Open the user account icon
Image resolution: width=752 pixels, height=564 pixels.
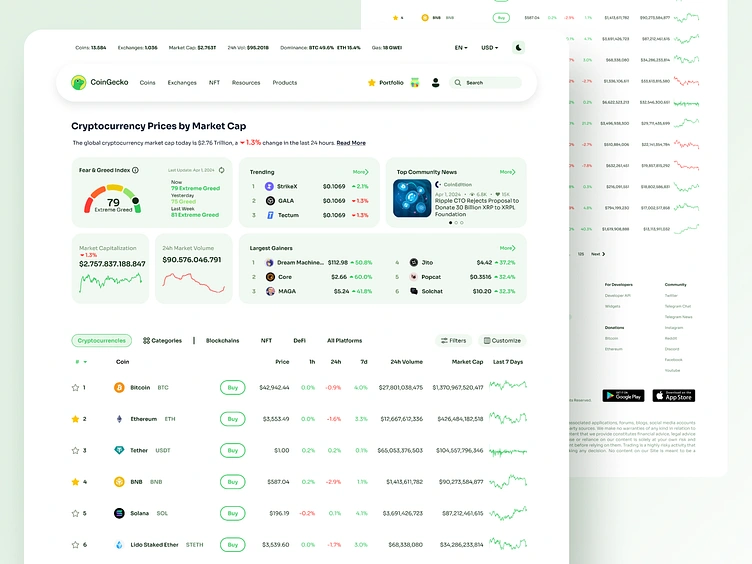tap(435, 82)
